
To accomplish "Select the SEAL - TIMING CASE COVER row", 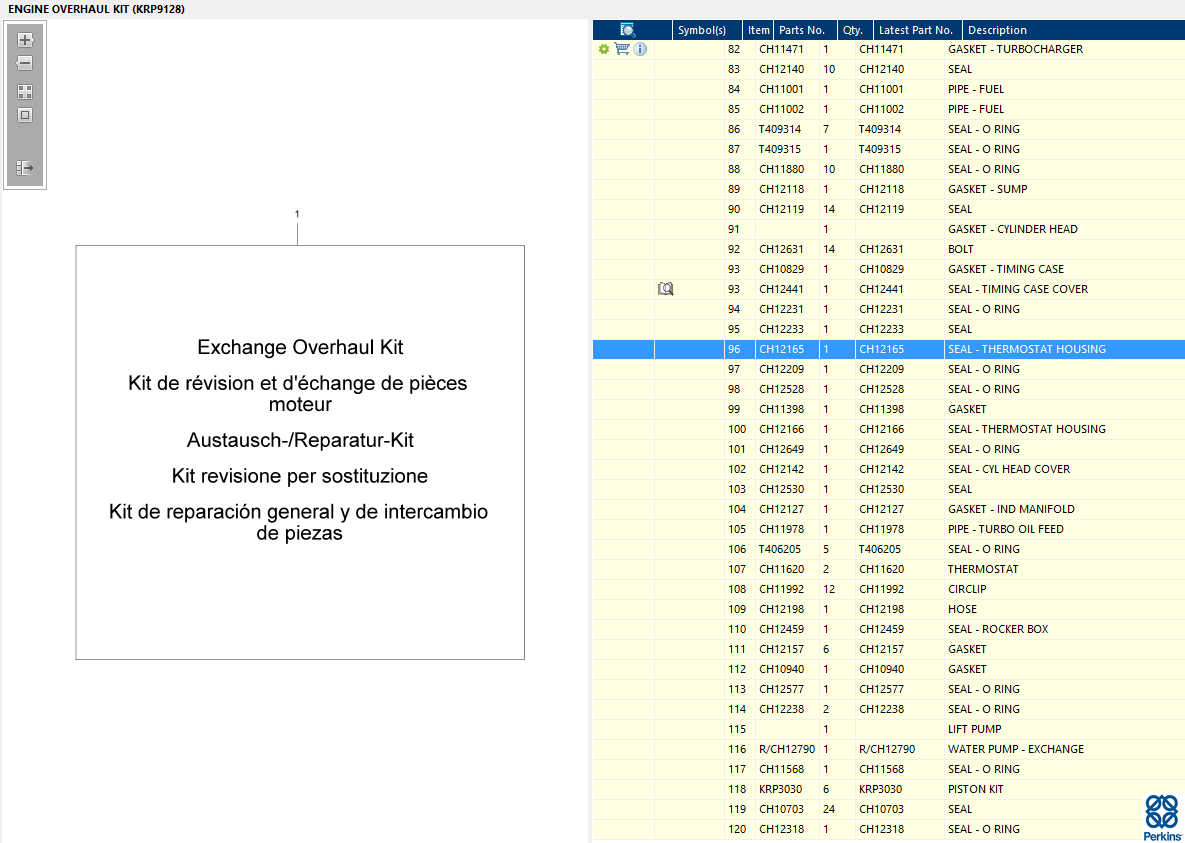I will click(889, 289).
